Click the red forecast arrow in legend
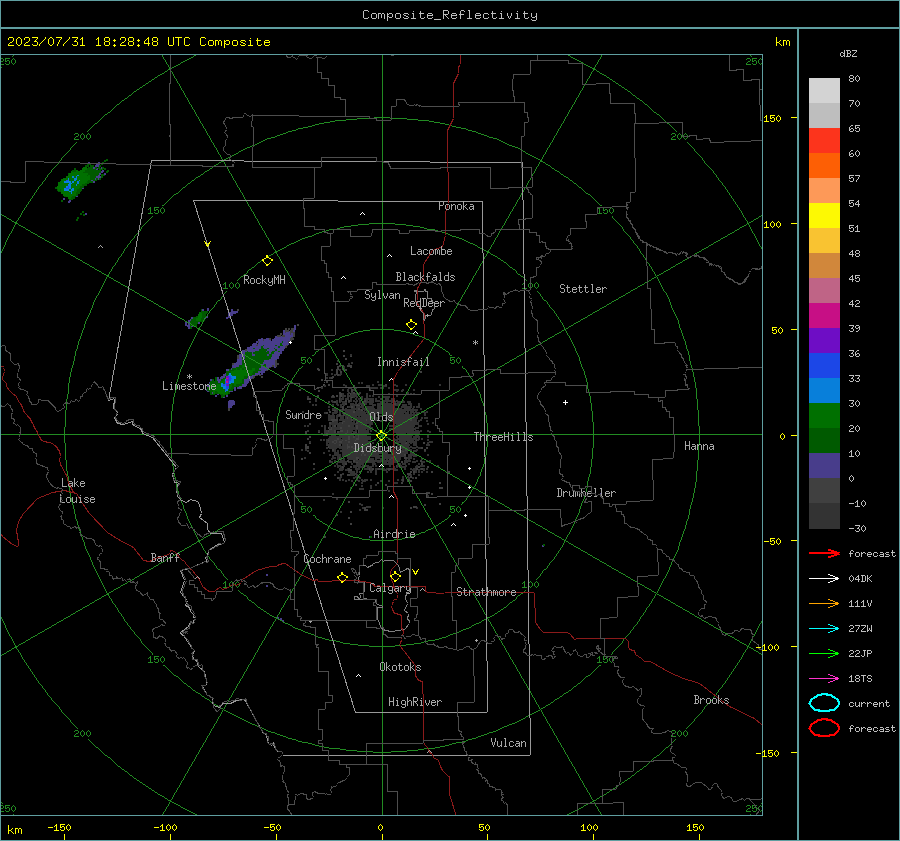The height and width of the screenshot is (841, 900). pyautogui.click(x=824, y=553)
